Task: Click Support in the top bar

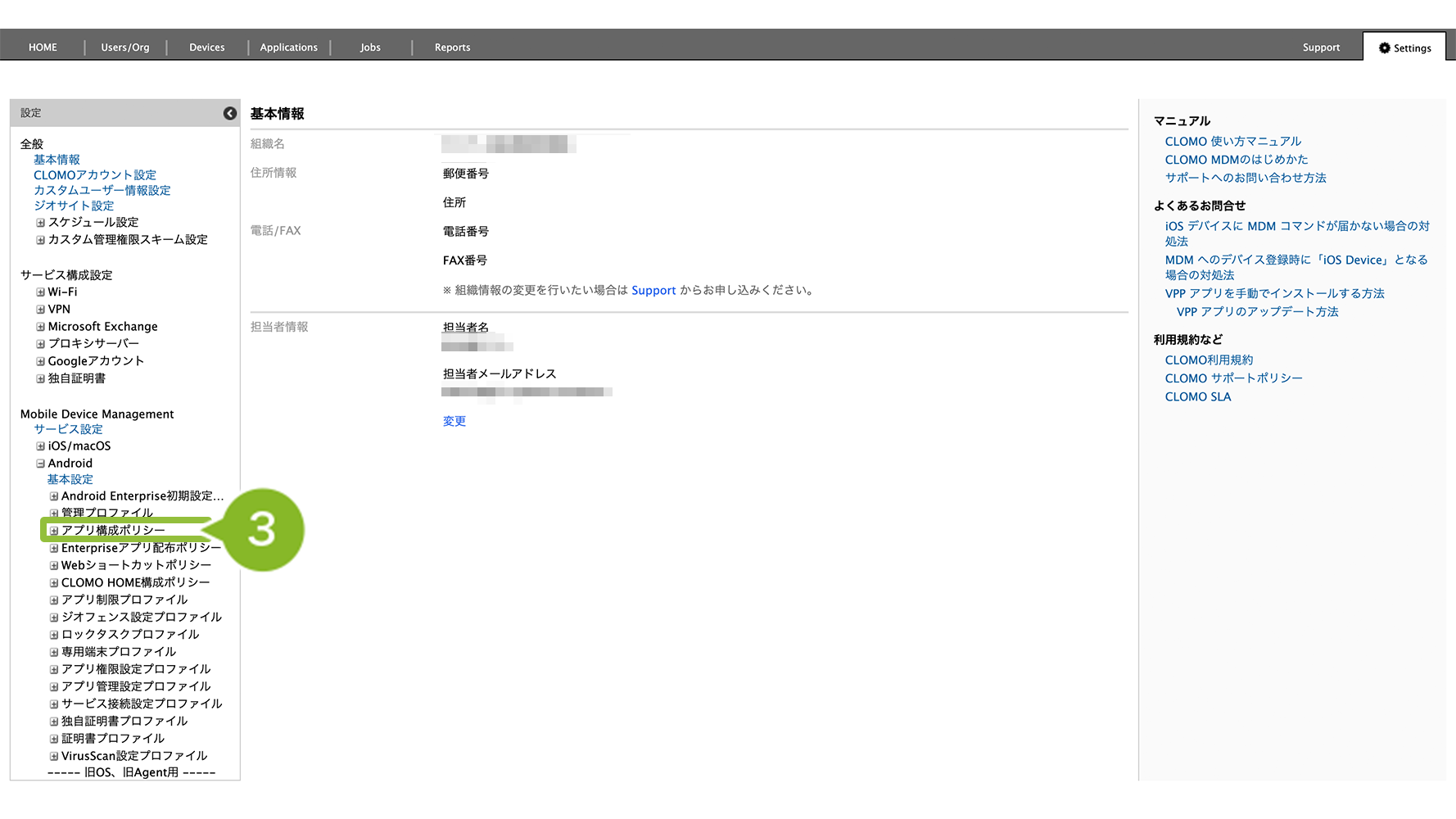Action: coord(1320,48)
